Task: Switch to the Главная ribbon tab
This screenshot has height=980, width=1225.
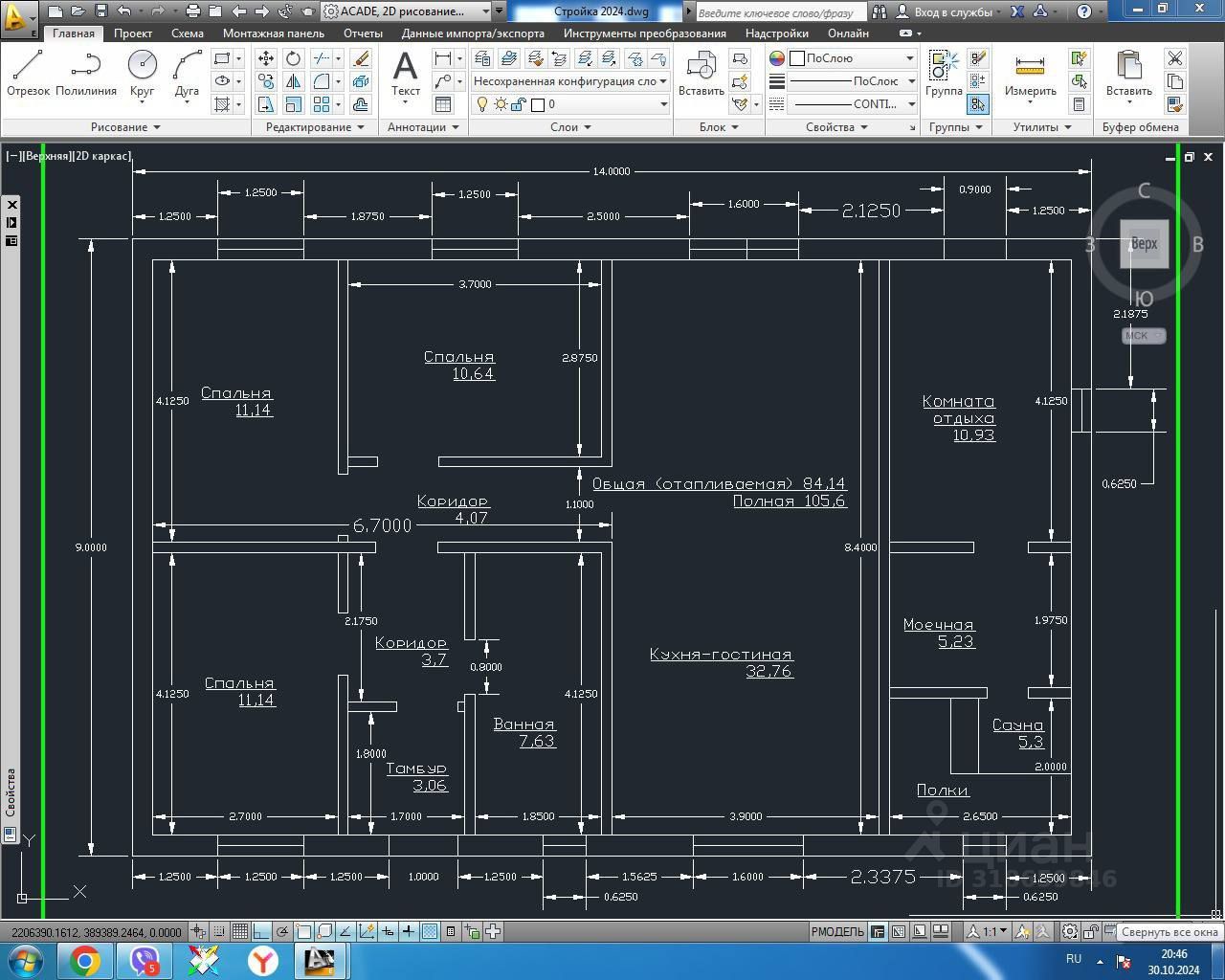Action: tap(74, 33)
